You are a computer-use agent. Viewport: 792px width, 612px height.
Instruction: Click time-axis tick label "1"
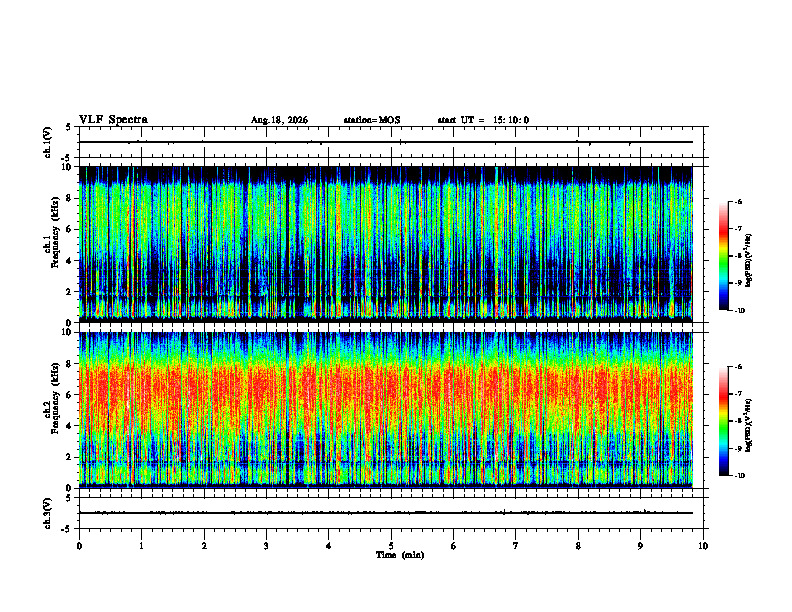pyautogui.click(x=142, y=546)
